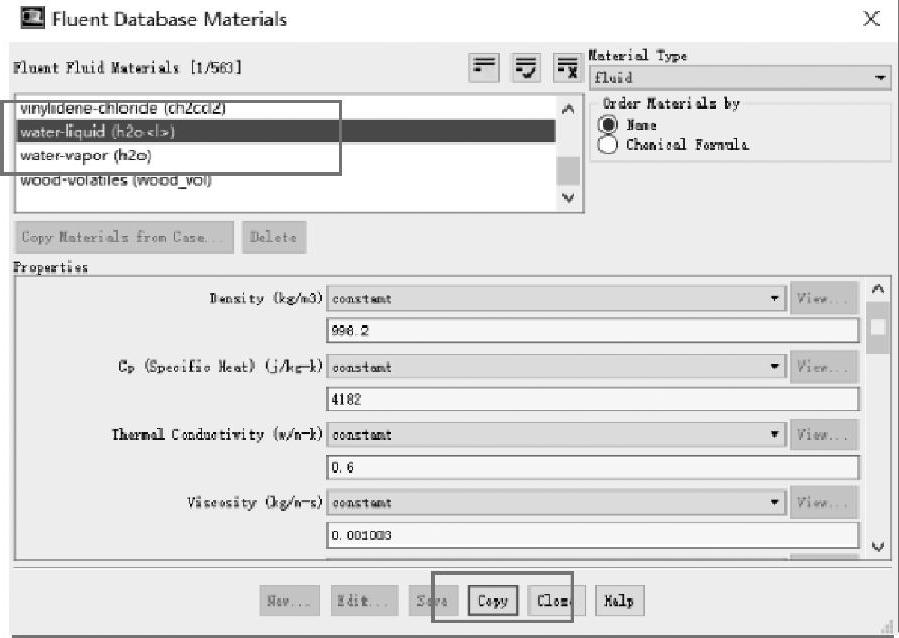Open the Cp Specific Heat method dropdown
The height and width of the screenshot is (638, 899).
[x=556, y=366]
